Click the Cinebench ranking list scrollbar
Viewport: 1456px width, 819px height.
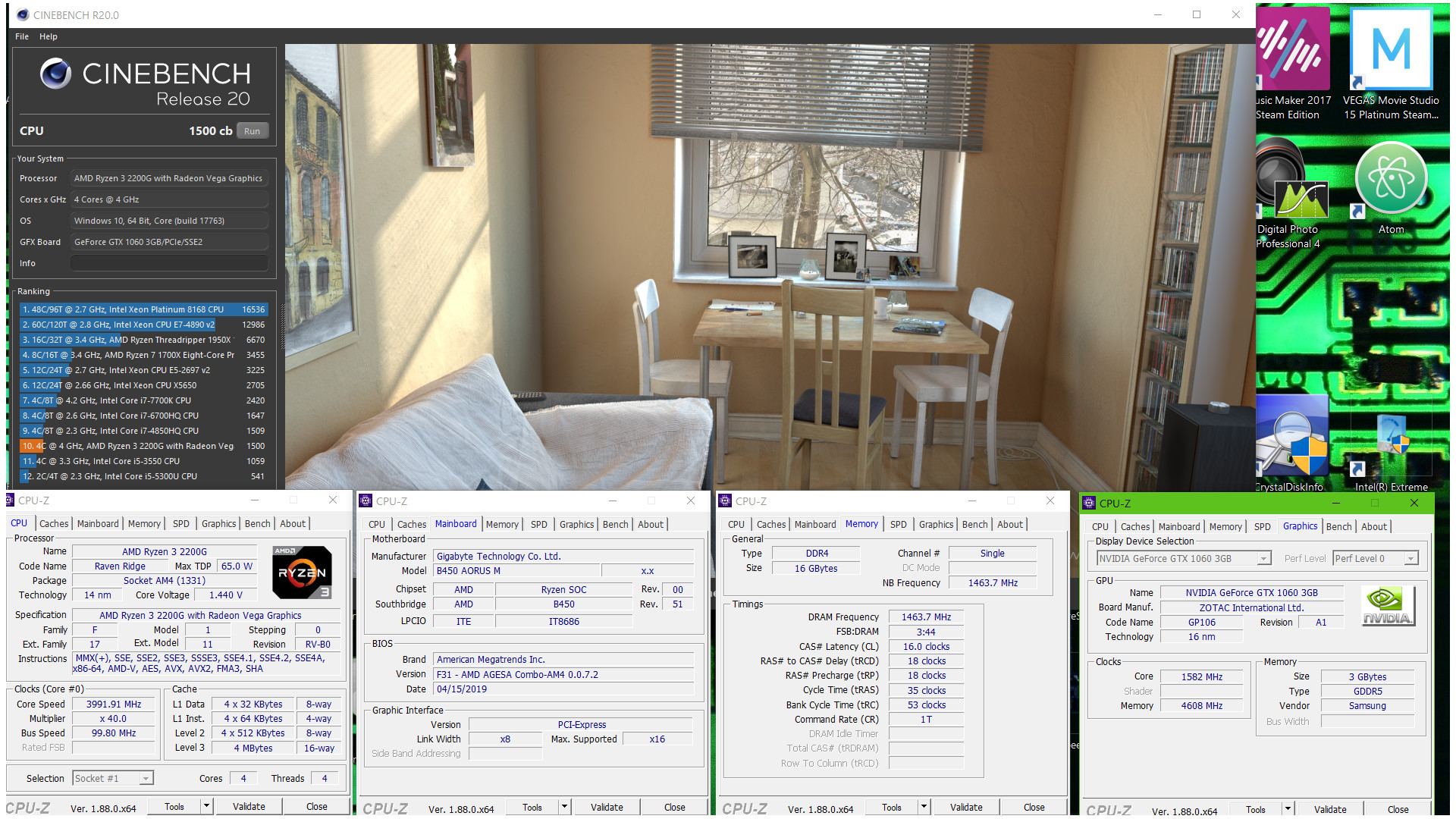pos(283,326)
